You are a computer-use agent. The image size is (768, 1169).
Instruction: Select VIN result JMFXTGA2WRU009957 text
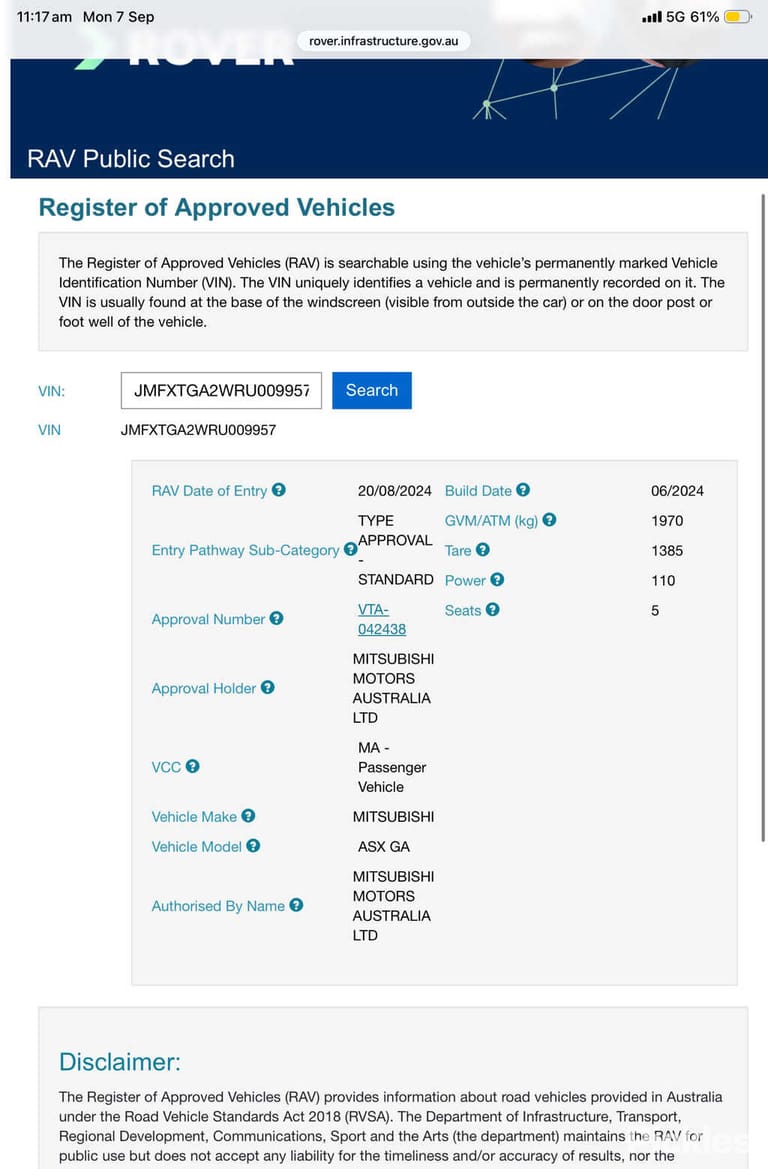198,430
